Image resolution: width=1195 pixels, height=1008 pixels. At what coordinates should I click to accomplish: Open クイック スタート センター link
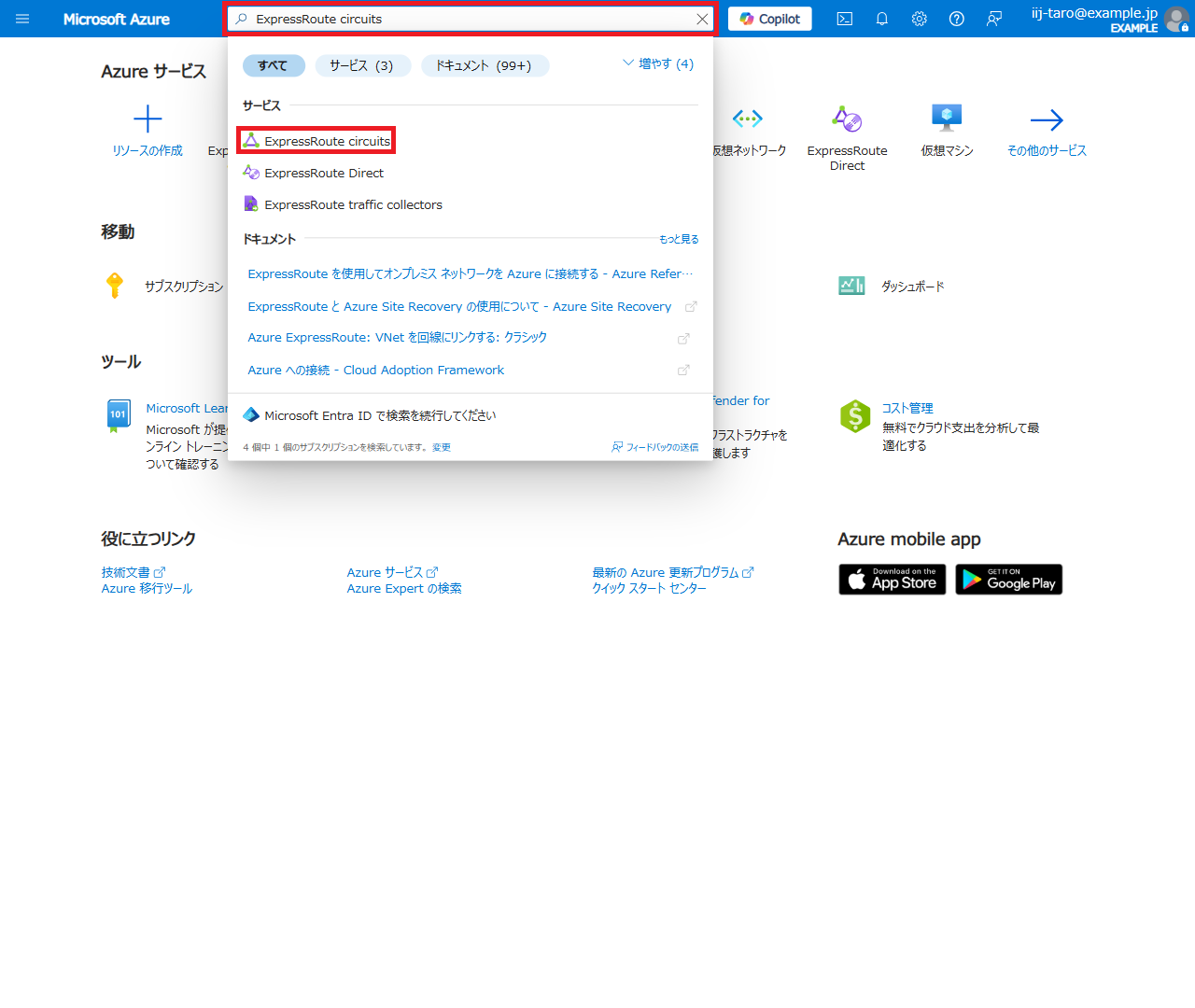coord(649,588)
